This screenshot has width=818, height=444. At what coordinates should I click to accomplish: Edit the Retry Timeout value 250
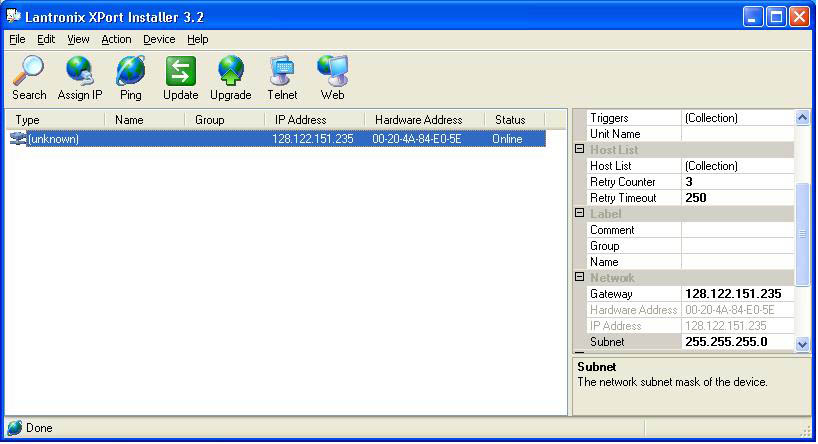(738, 198)
